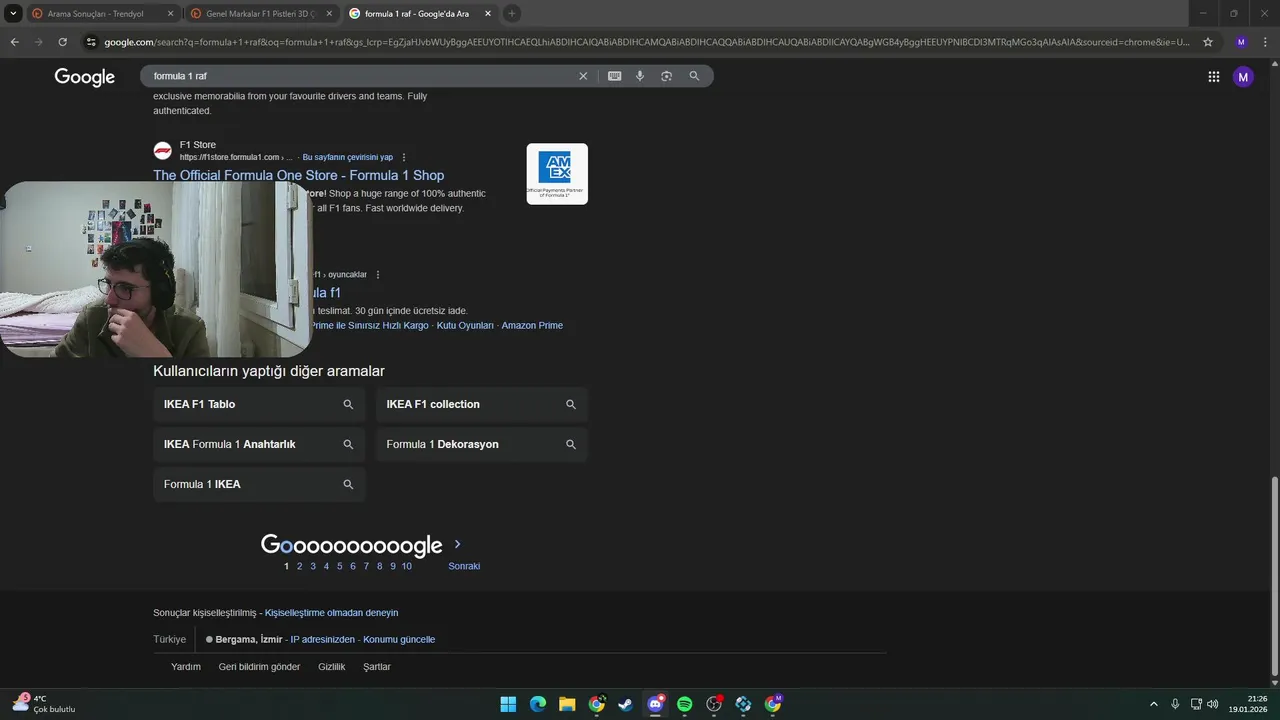Image resolution: width=1280 pixels, height=720 pixels.
Task: Search for Formula 1 Dekorasyon suggestion
Action: click(x=482, y=444)
